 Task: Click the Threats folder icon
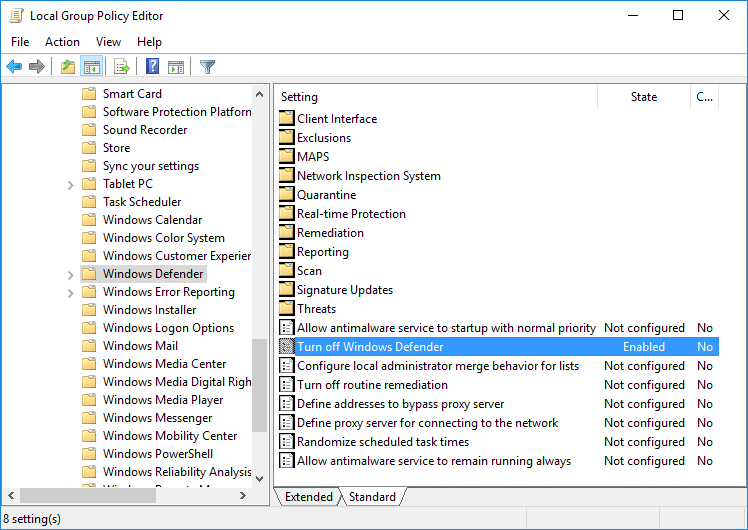point(287,309)
